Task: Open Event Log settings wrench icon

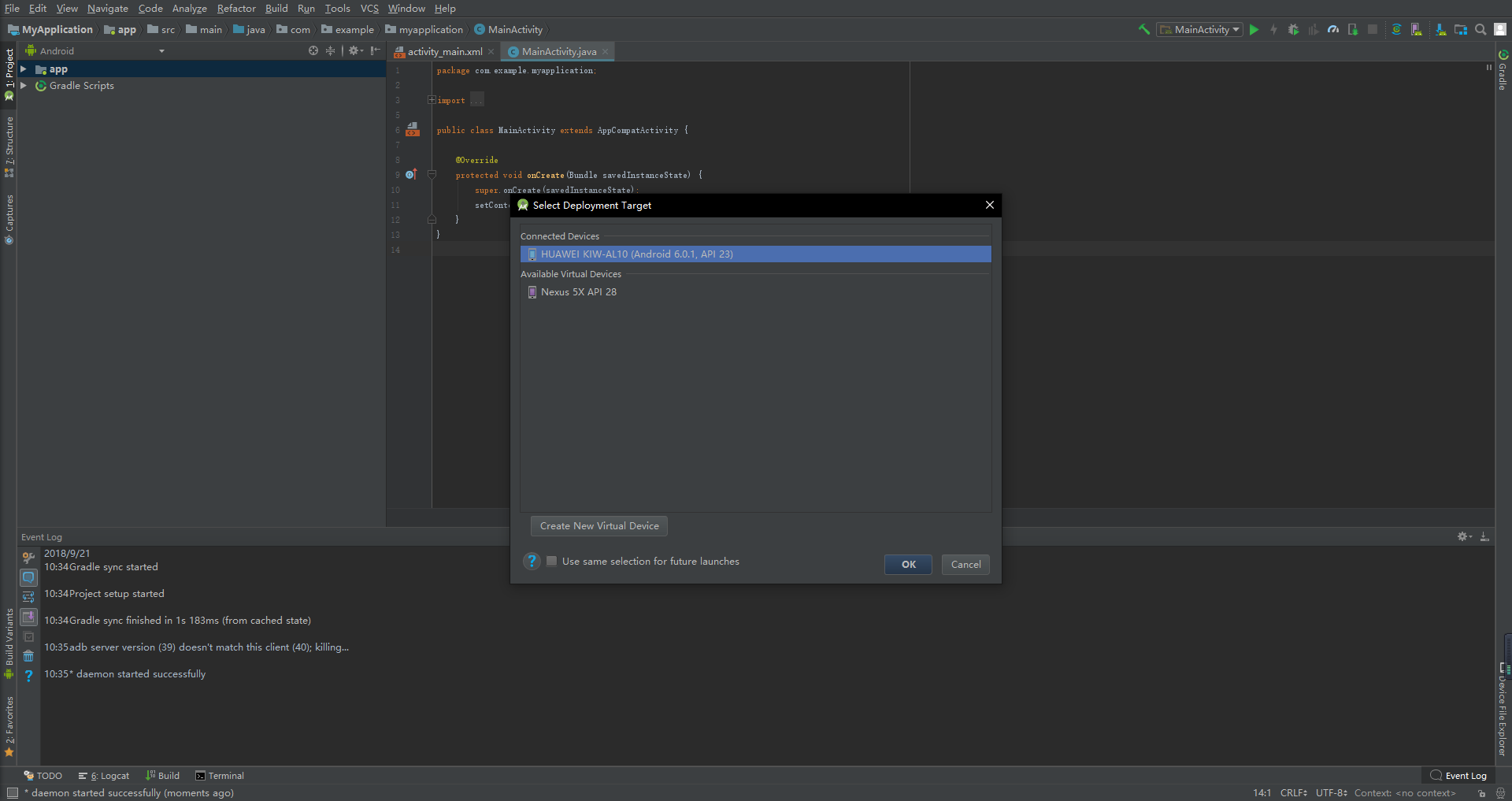Action: point(28,558)
